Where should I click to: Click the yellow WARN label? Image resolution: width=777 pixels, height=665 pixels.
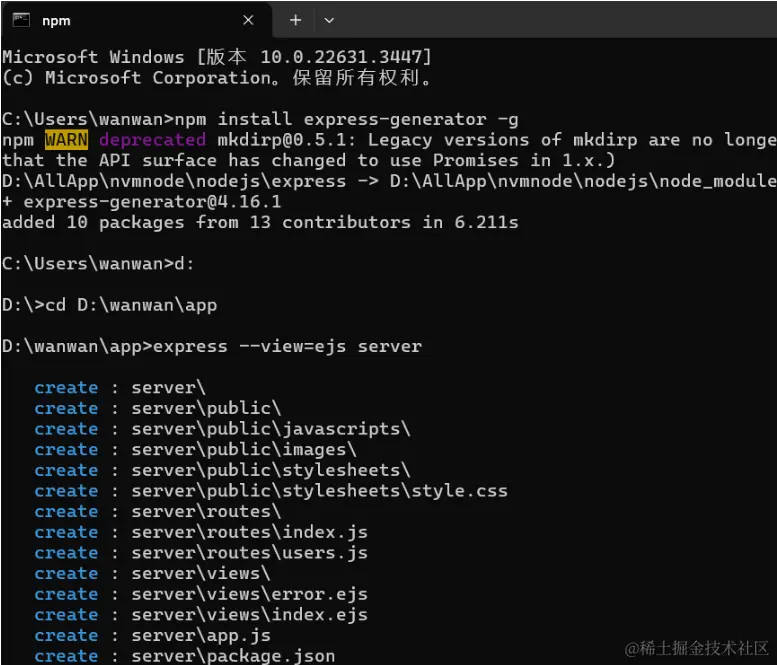tap(66, 140)
